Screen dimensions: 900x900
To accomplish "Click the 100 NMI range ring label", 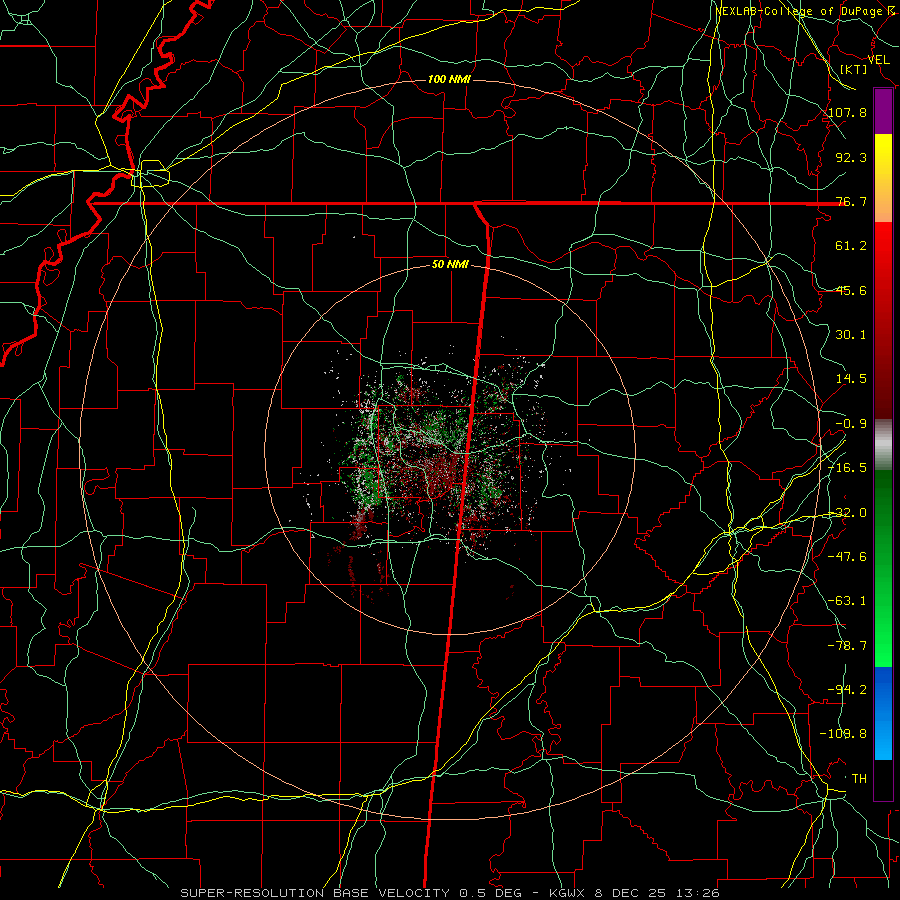I will pos(449,79).
